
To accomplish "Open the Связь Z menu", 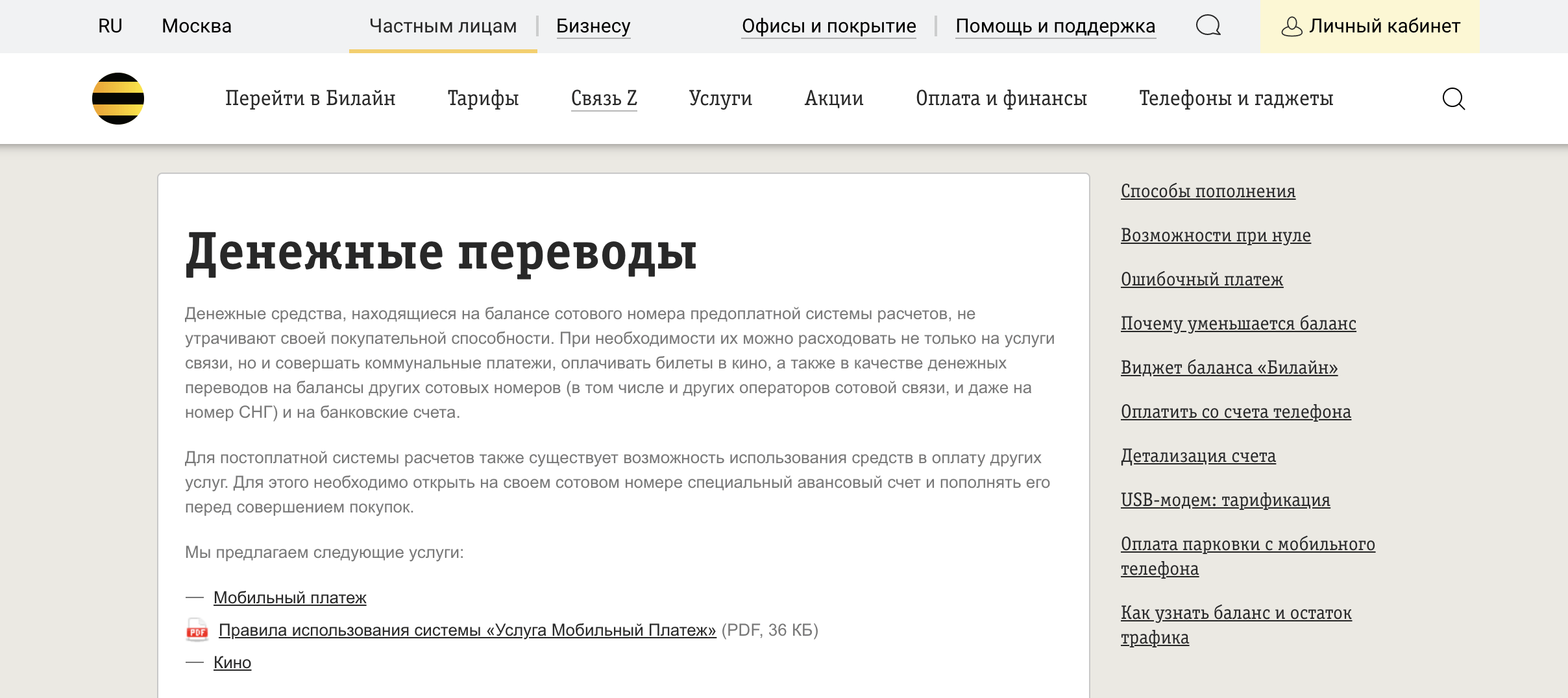I will click(604, 98).
